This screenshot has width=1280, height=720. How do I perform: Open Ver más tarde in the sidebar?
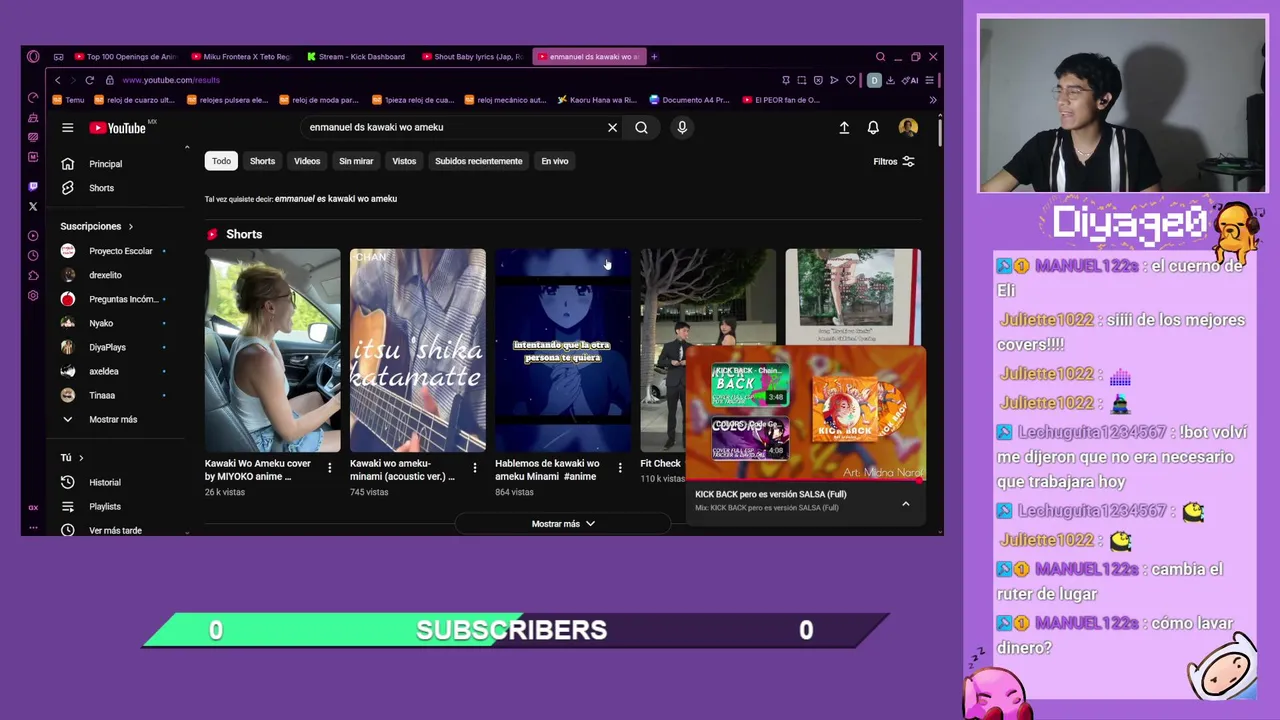point(115,530)
